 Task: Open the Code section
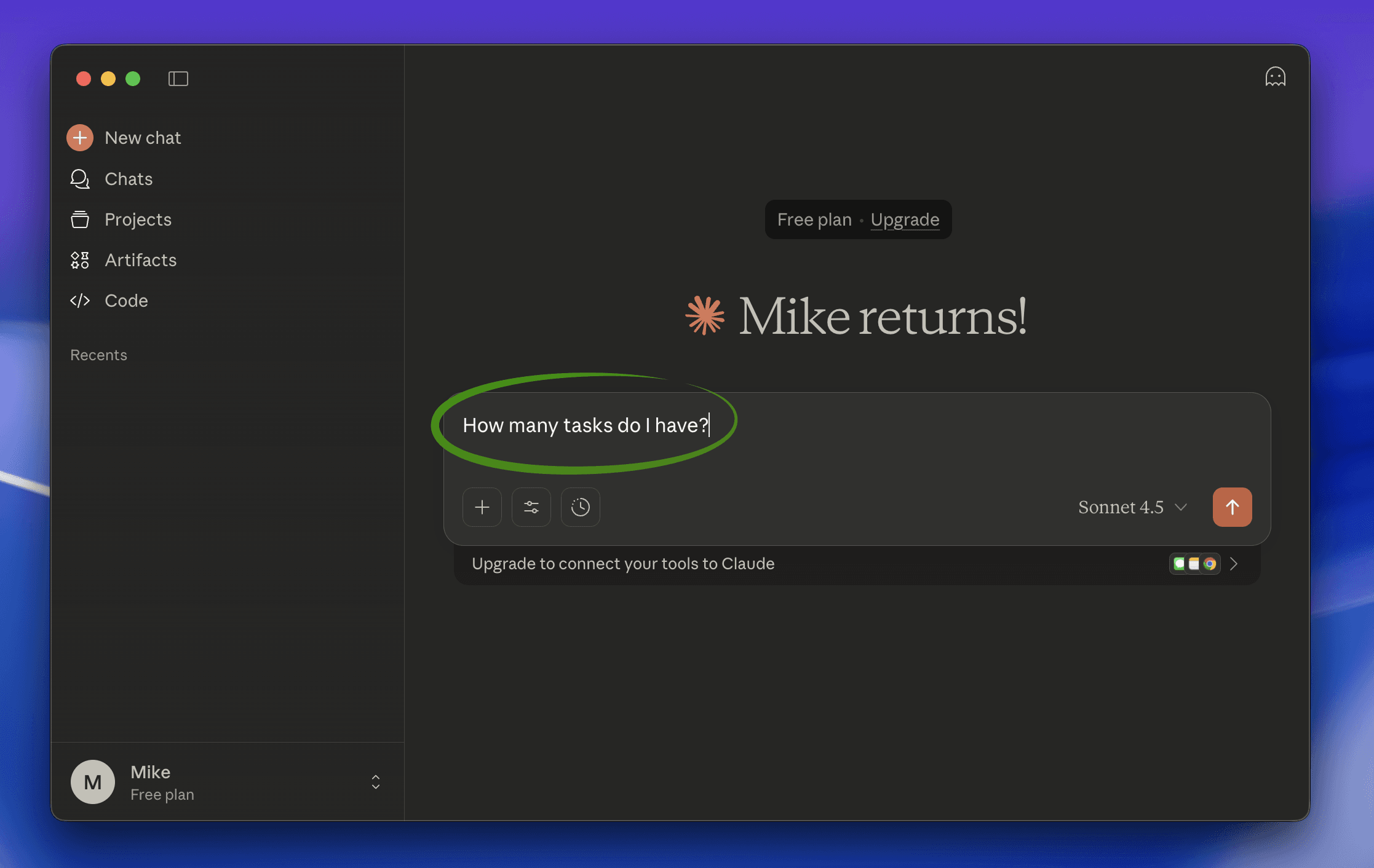126,301
